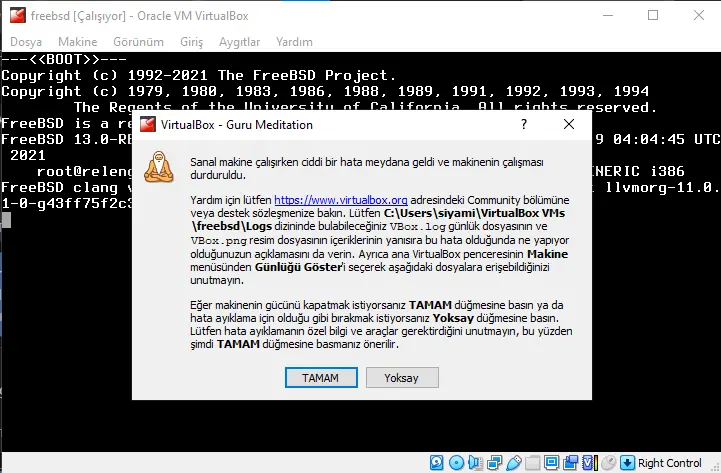Viewport: 721px width, 473px height.
Task: Click the Right Control host key label
Action: click(x=670, y=463)
